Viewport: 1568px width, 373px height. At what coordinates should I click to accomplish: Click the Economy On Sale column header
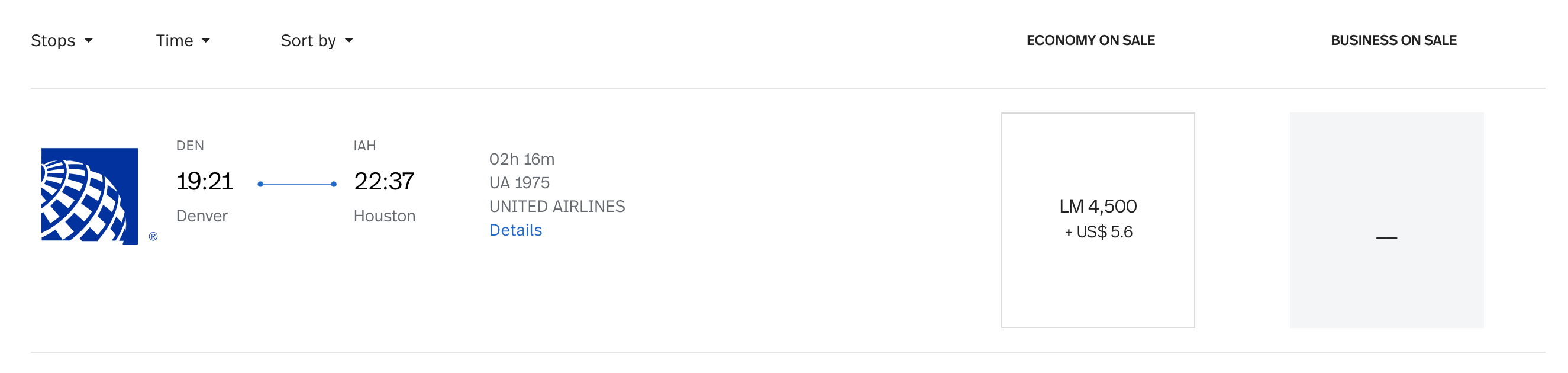click(1090, 41)
